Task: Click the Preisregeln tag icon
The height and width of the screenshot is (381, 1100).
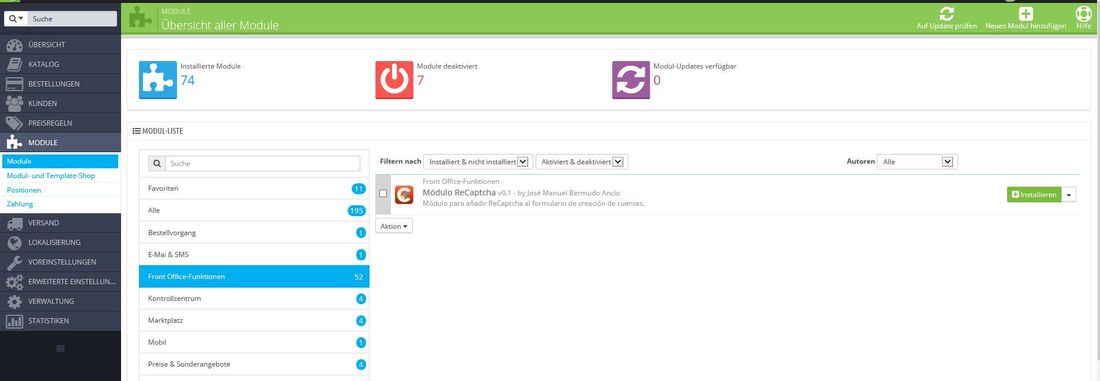Action: point(14,123)
